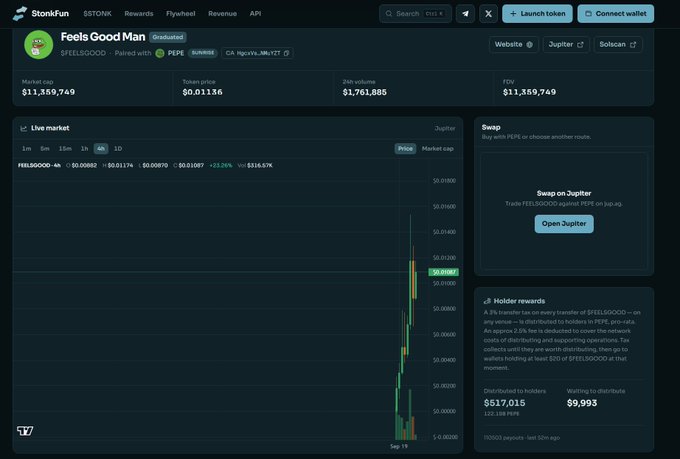Select the 15m chart interval
Image resolution: width=680 pixels, height=459 pixels.
point(65,149)
